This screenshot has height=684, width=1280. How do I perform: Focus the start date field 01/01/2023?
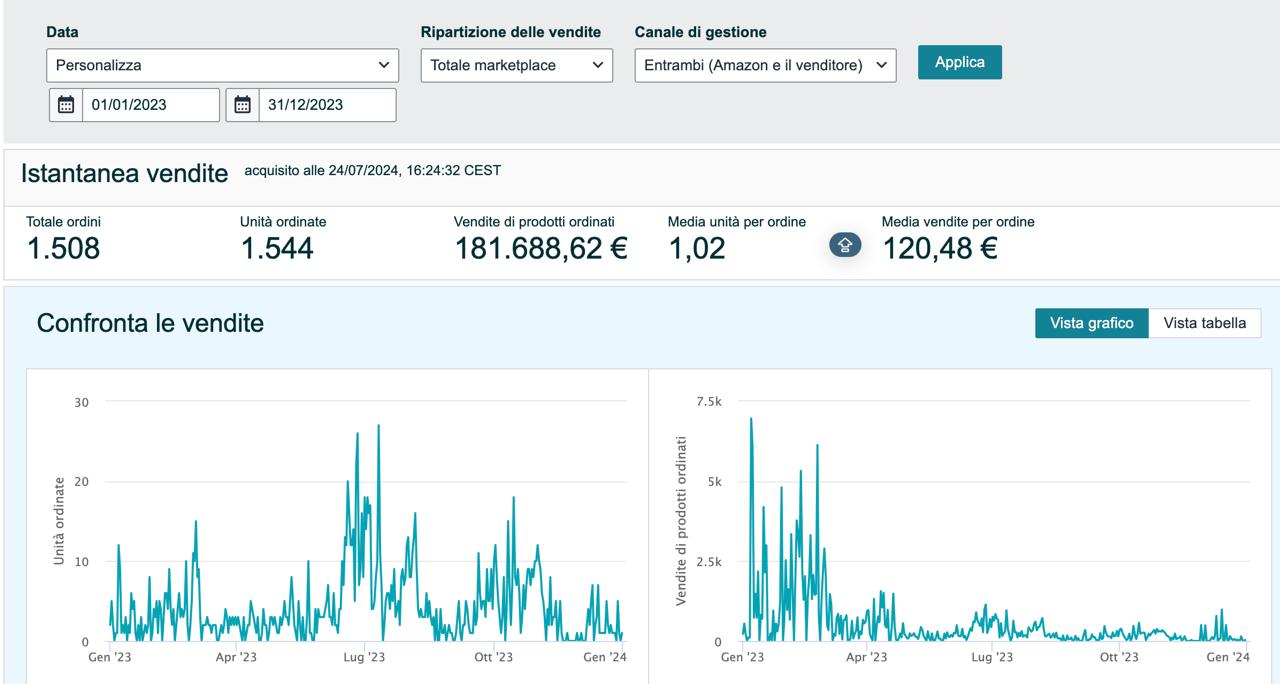pyautogui.click(x=150, y=105)
